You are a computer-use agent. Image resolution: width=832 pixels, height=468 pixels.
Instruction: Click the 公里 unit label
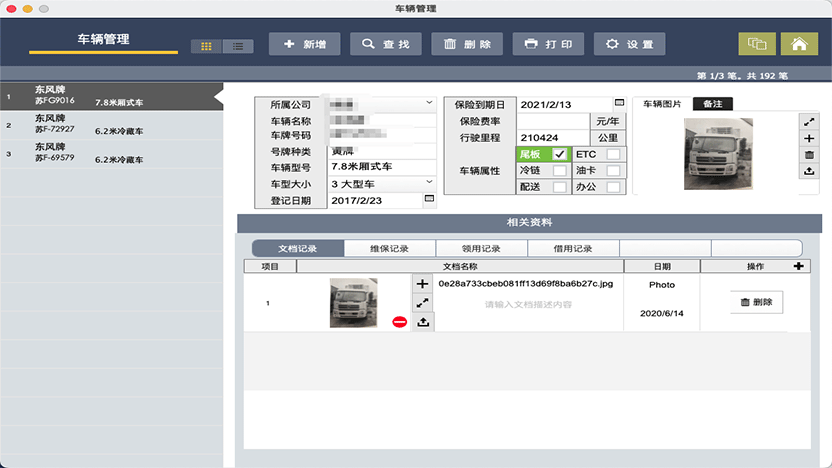click(x=608, y=137)
